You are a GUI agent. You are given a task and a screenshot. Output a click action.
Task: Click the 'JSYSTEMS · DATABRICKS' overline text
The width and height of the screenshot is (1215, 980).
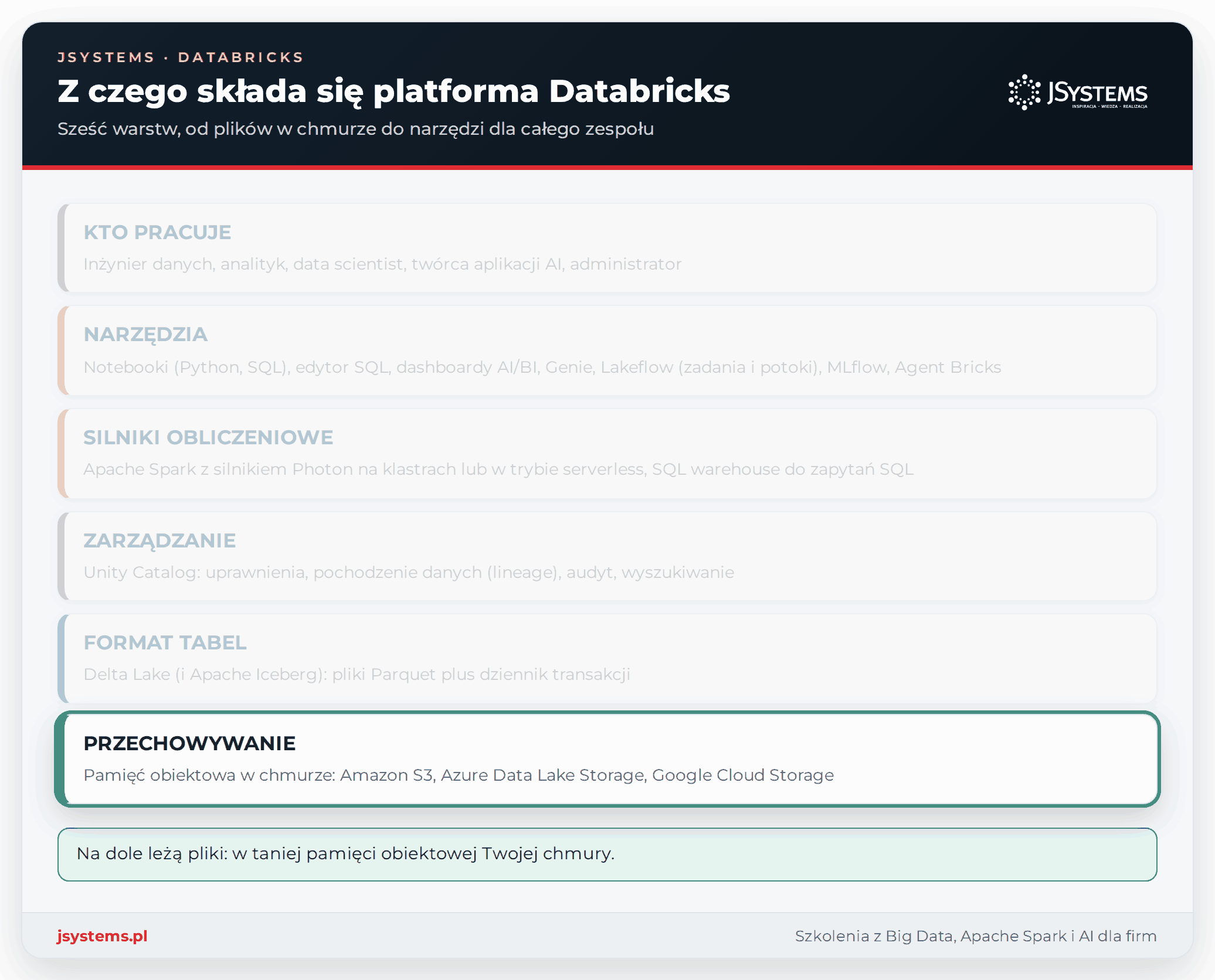point(180,57)
